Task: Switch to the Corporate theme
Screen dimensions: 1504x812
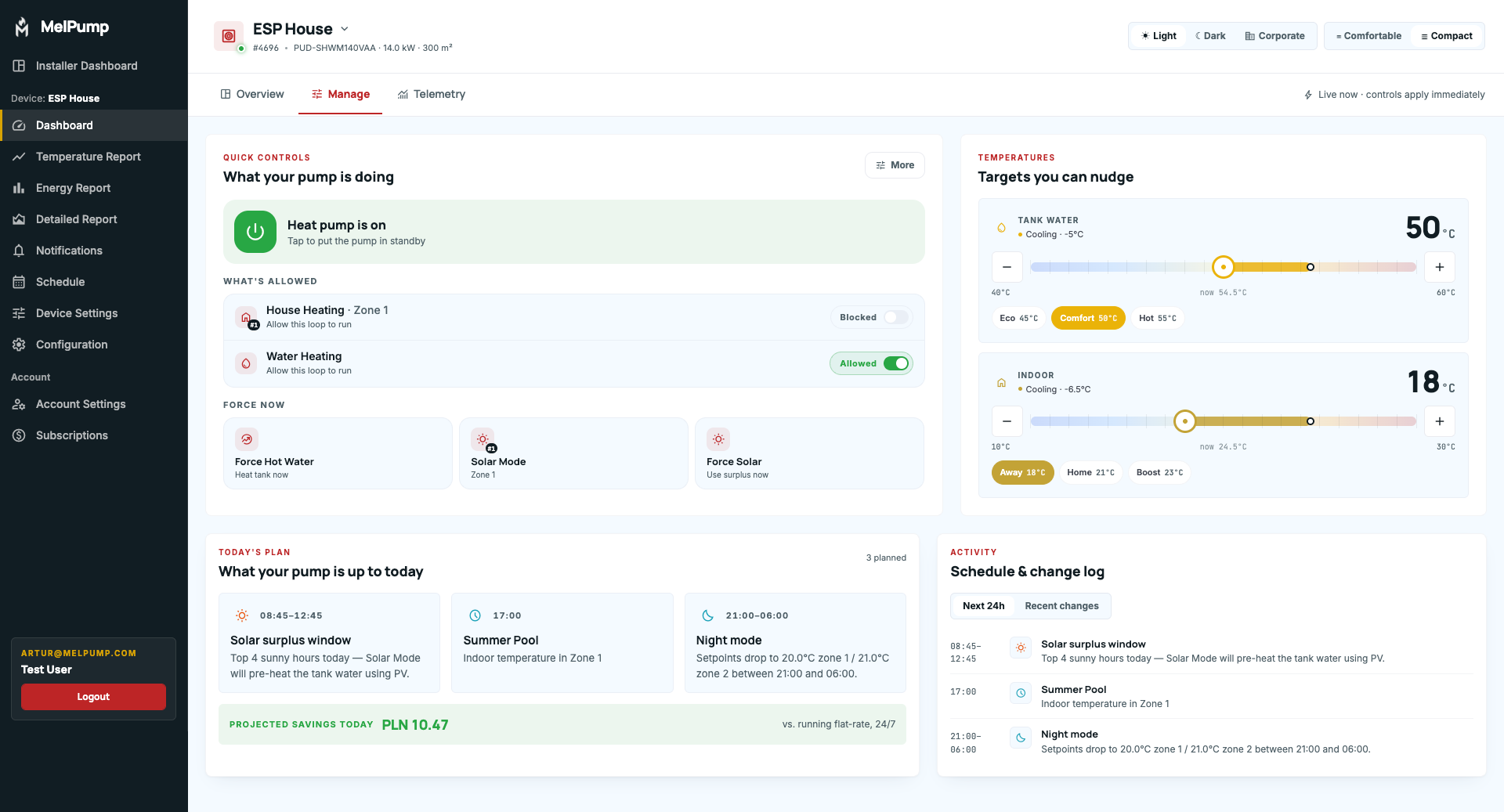Action: [1274, 36]
